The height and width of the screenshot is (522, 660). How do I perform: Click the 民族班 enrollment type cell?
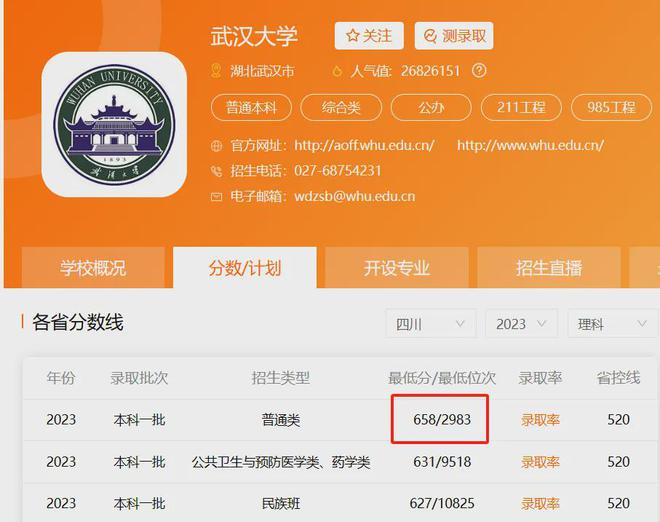click(281, 503)
